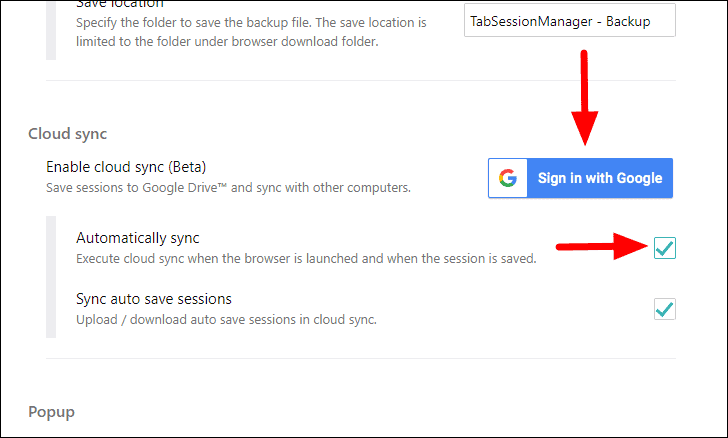The height and width of the screenshot is (438, 728).
Task: Click the Automatically sync option label
Action: (x=138, y=238)
